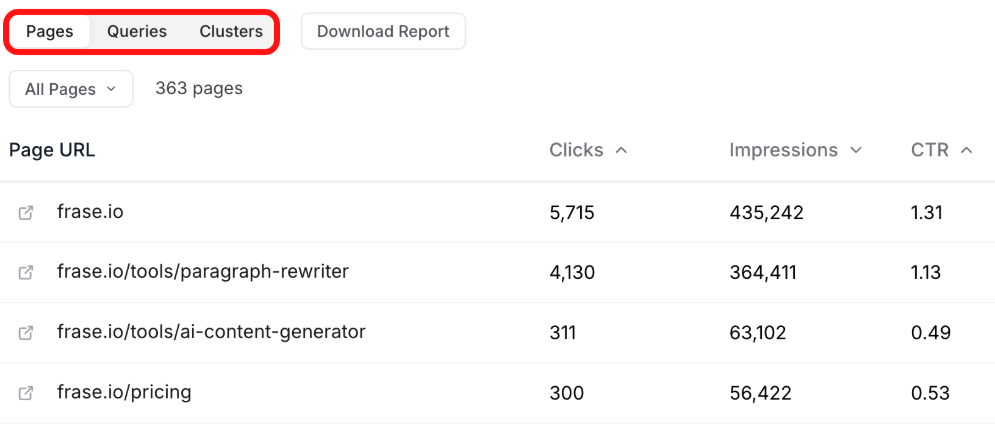Open external link icon for ai-content-generator page
Viewport: 995px width, 441px height.
click(x=27, y=332)
